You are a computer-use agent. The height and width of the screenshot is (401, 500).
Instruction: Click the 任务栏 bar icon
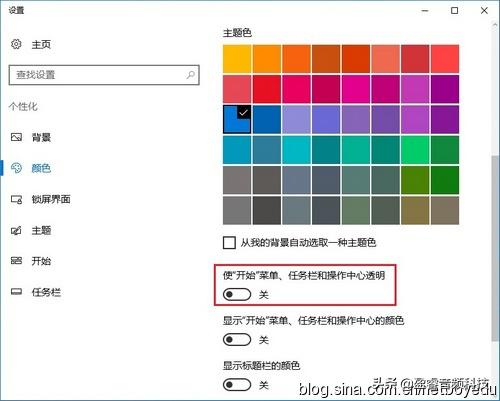pyautogui.click(x=16, y=292)
